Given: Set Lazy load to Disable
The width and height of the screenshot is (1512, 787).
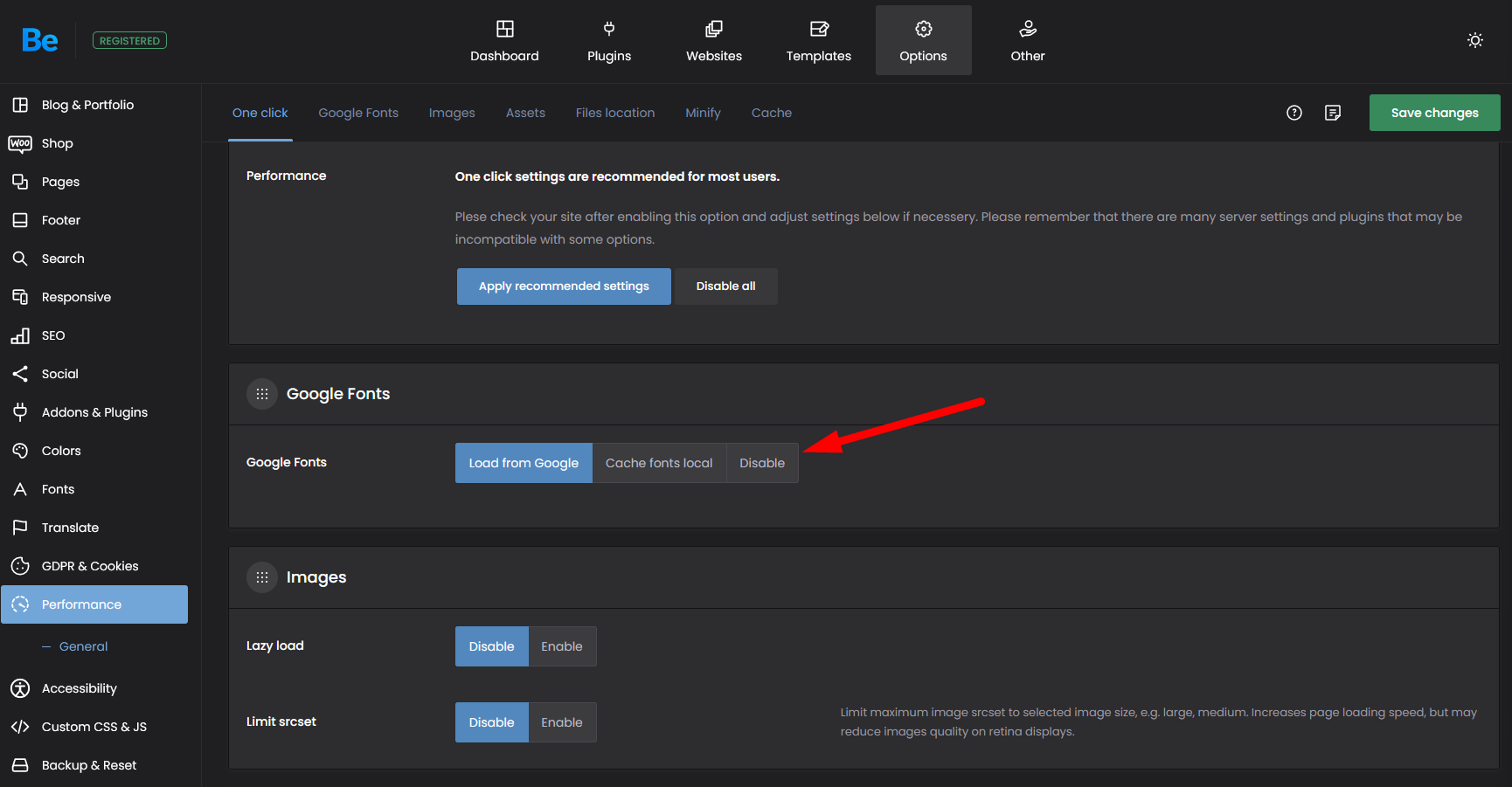Looking at the screenshot, I should pyautogui.click(x=492, y=646).
